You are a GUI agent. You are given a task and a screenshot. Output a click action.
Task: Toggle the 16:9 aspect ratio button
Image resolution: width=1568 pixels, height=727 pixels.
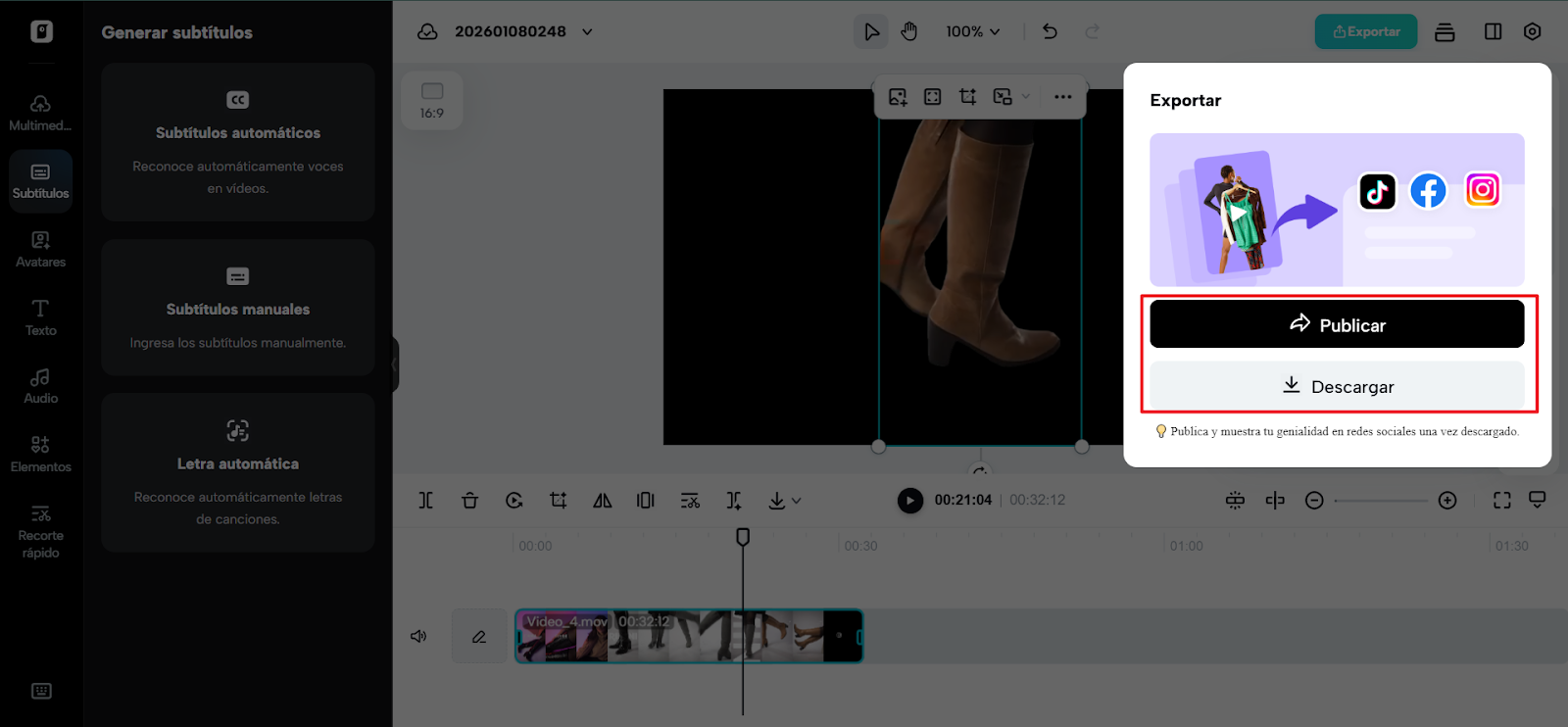432,100
